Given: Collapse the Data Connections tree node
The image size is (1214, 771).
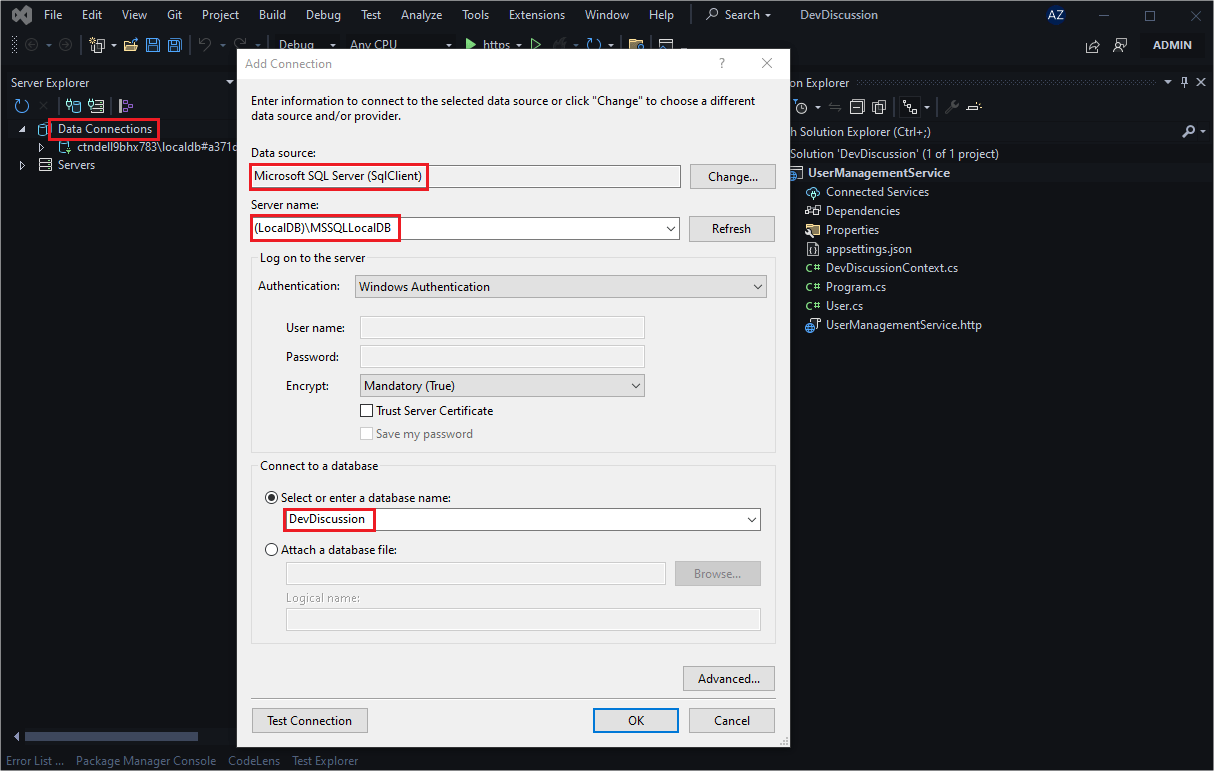Looking at the screenshot, I should 23,129.
